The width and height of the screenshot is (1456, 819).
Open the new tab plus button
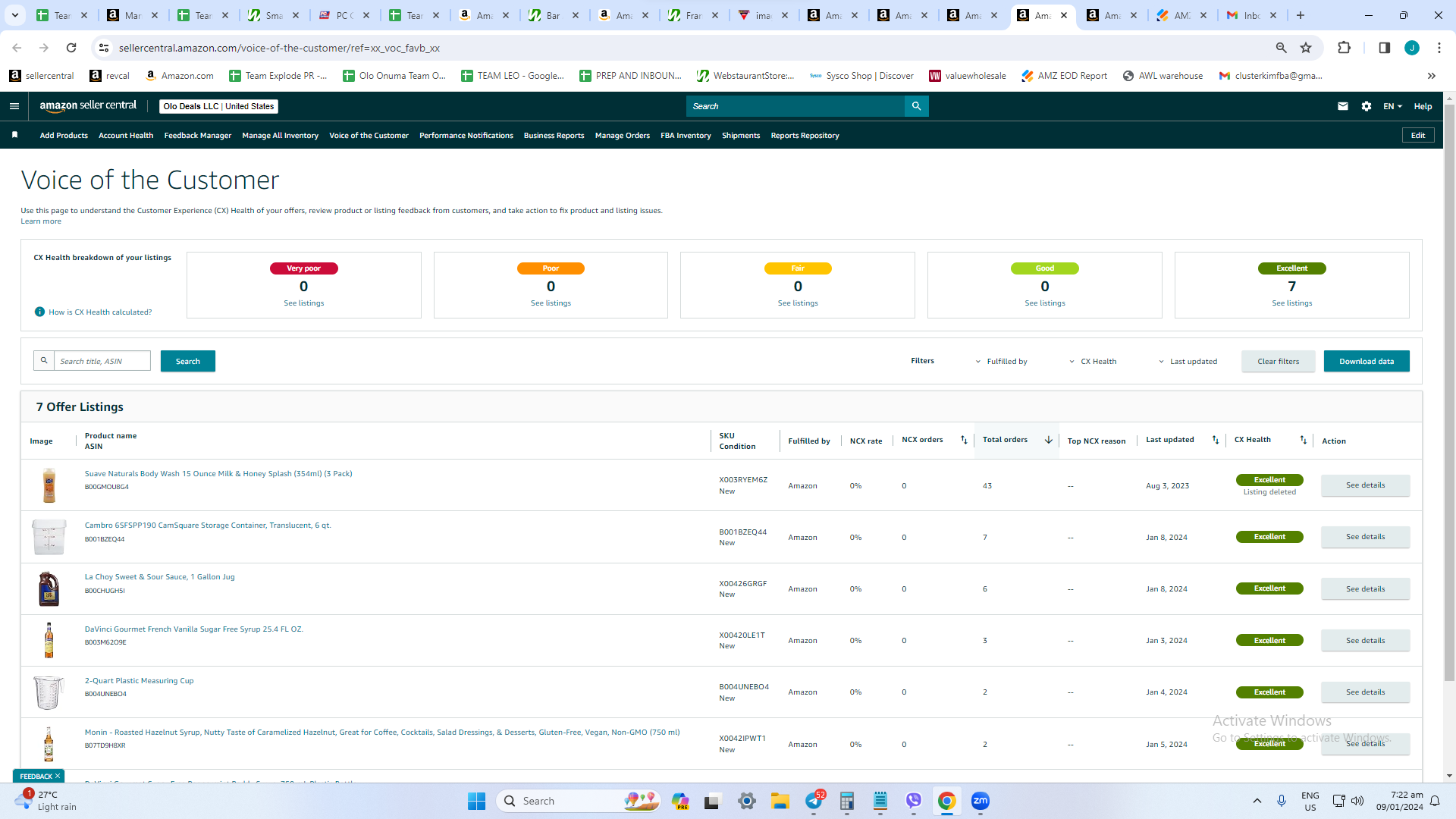[x=1301, y=15]
